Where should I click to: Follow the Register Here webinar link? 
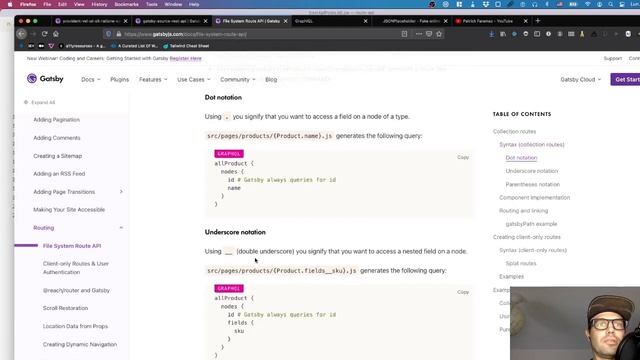point(185,58)
